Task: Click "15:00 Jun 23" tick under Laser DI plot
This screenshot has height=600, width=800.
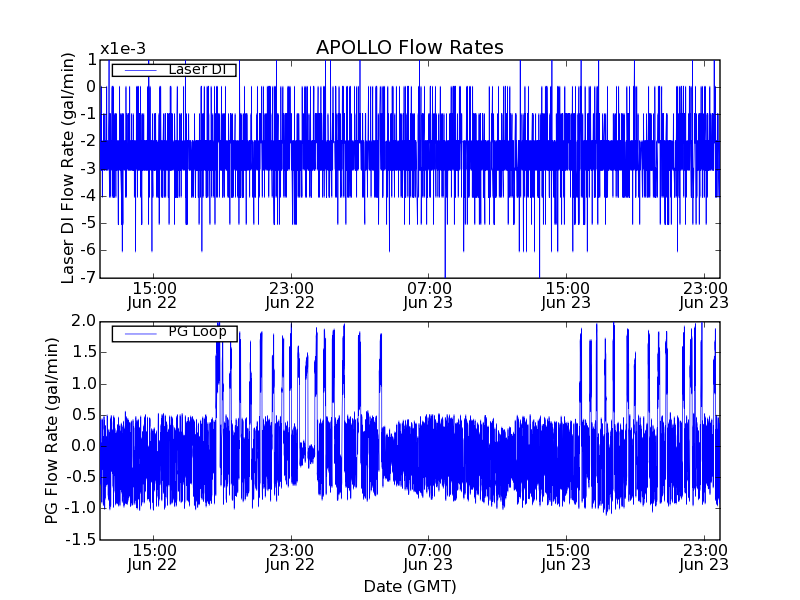Action: [566, 295]
